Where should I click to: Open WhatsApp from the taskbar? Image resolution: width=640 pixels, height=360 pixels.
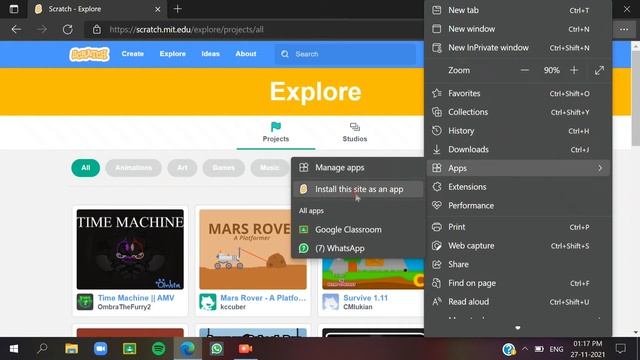click(217, 349)
